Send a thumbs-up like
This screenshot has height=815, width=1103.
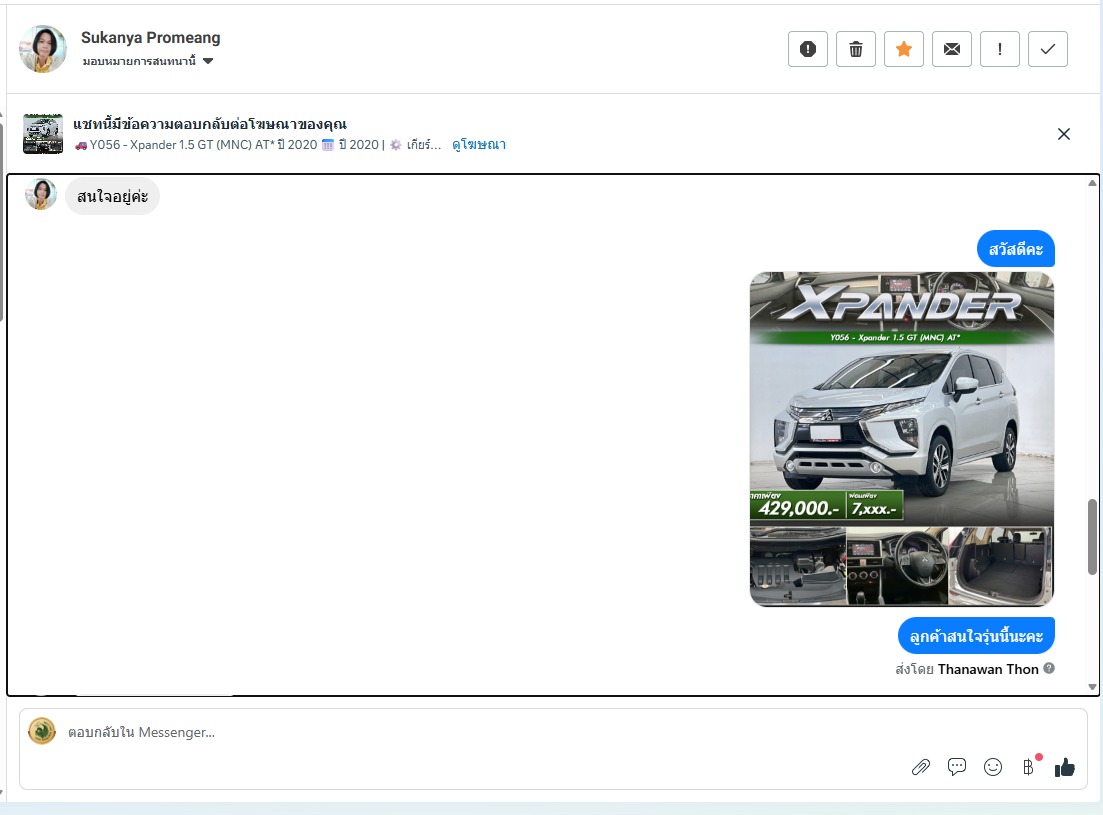click(x=1065, y=767)
